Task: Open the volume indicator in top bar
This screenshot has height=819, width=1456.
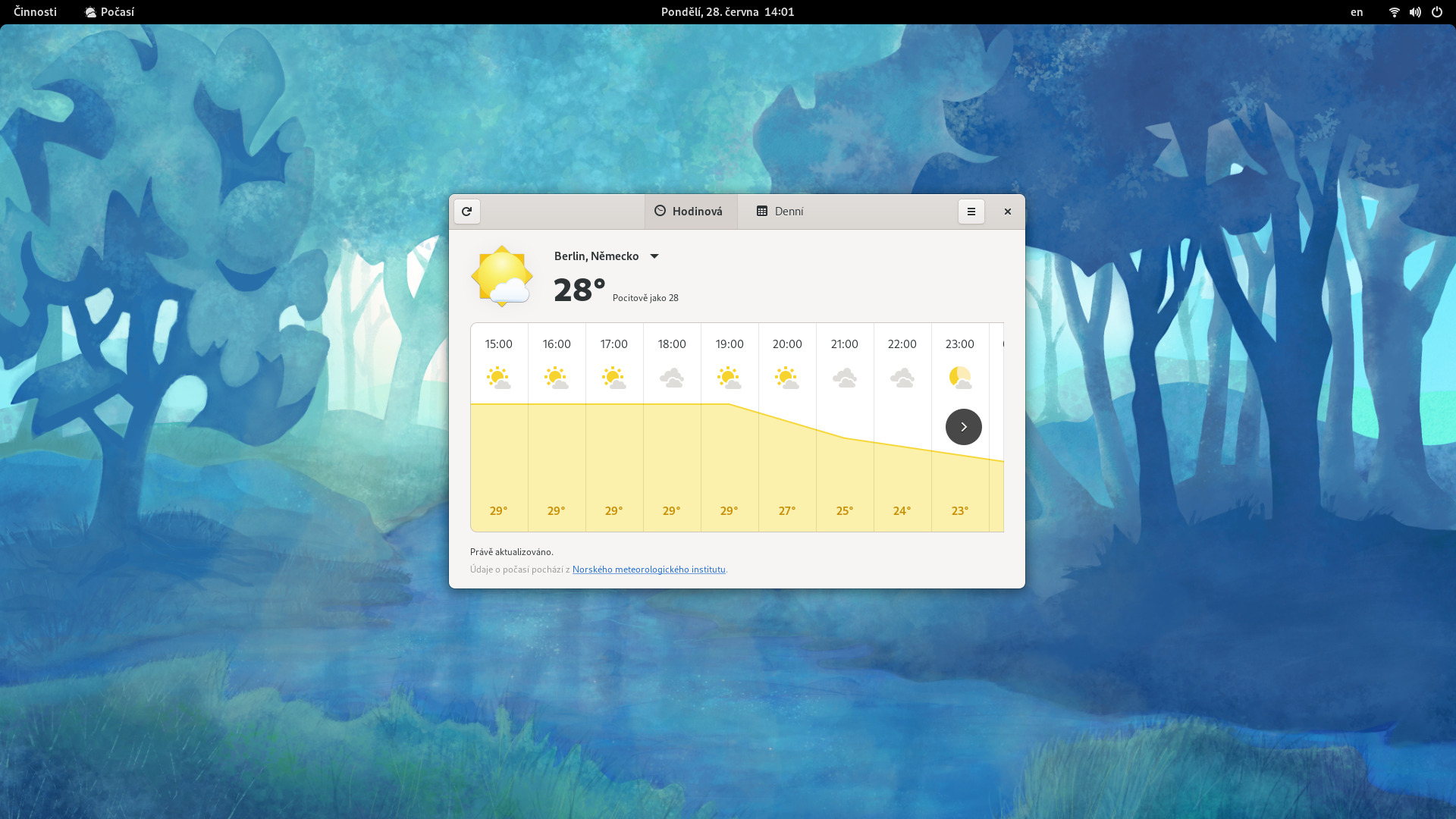Action: 1415,12
